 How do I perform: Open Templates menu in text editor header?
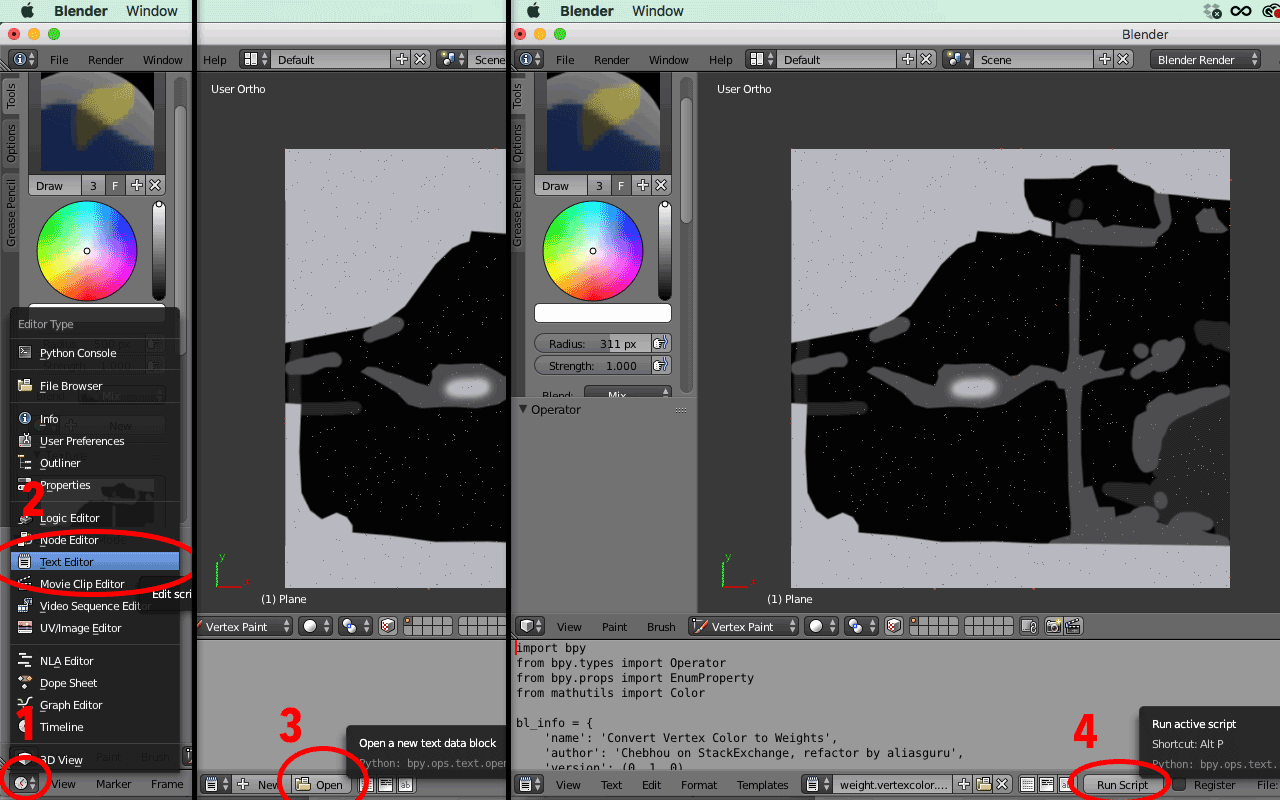tap(762, 785)
